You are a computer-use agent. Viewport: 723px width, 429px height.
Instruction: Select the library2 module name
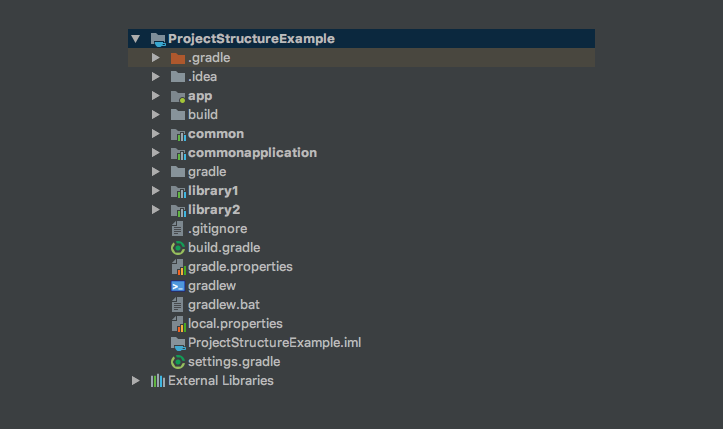(214, 210)
